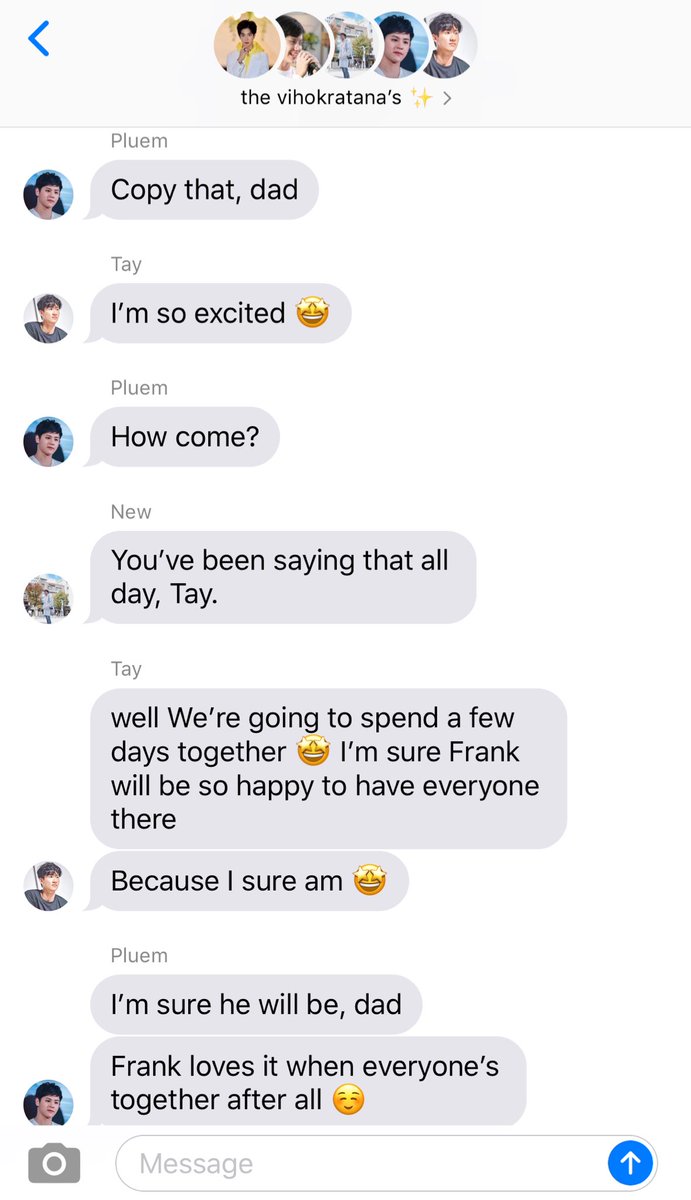The width and height of the screenshot is (691, 1200).
Task: Tap the "Copy that, dad" message bubble
Action: (204, 190)
